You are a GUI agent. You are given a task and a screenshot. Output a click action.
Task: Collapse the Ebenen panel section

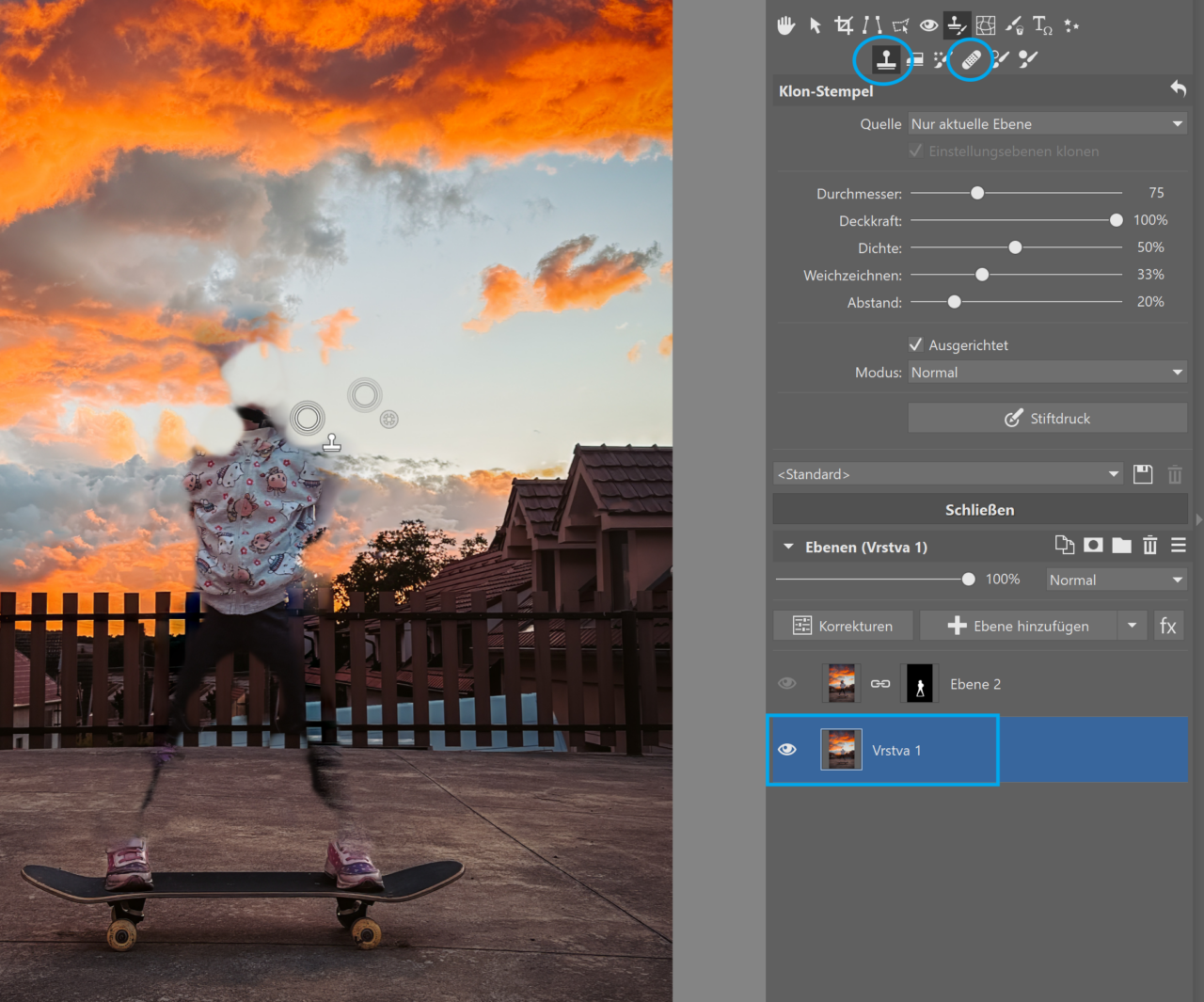(x=788, y=547)
